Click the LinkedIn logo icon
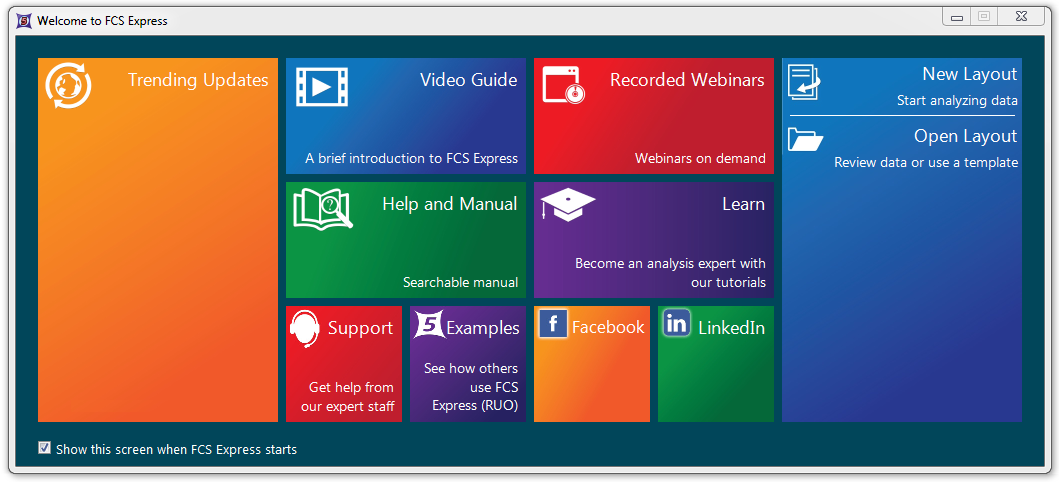This screenshot has height=482, width=1059. point(676,324)
